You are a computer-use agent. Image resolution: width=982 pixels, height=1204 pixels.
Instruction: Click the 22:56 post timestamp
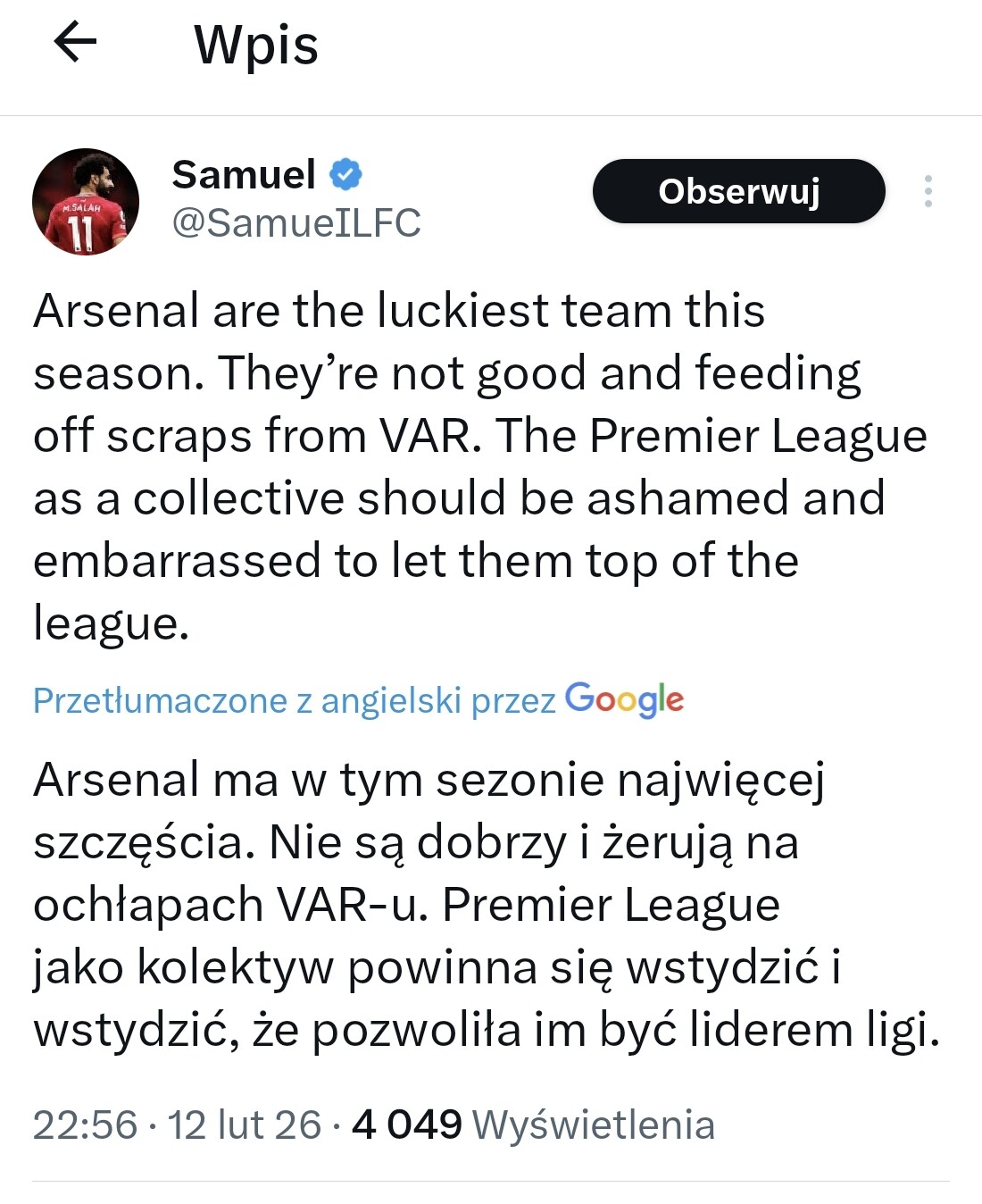(x=85, y=1125)
